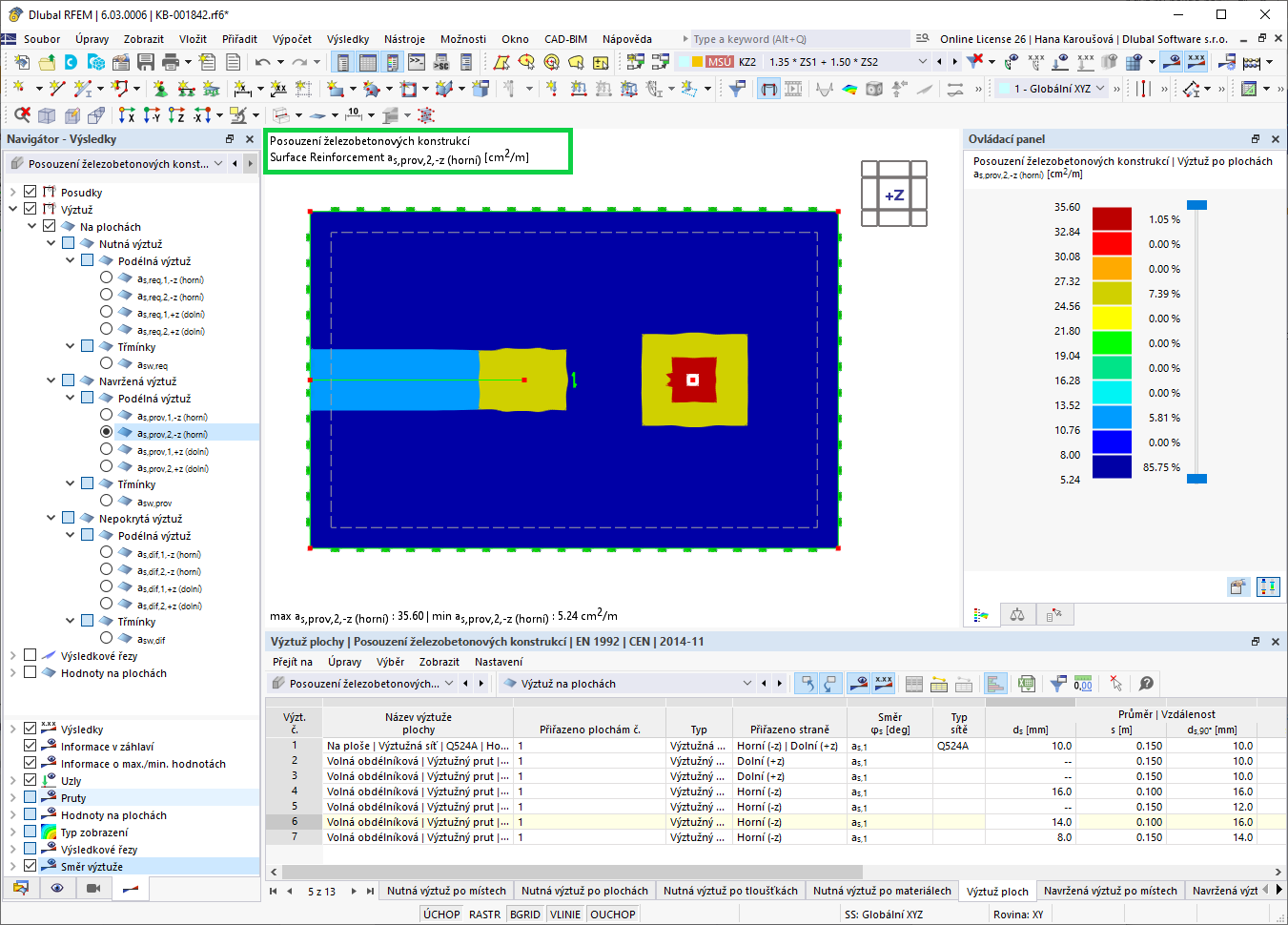Click the OUCHOP status bar button

click(x=613, y=915)
